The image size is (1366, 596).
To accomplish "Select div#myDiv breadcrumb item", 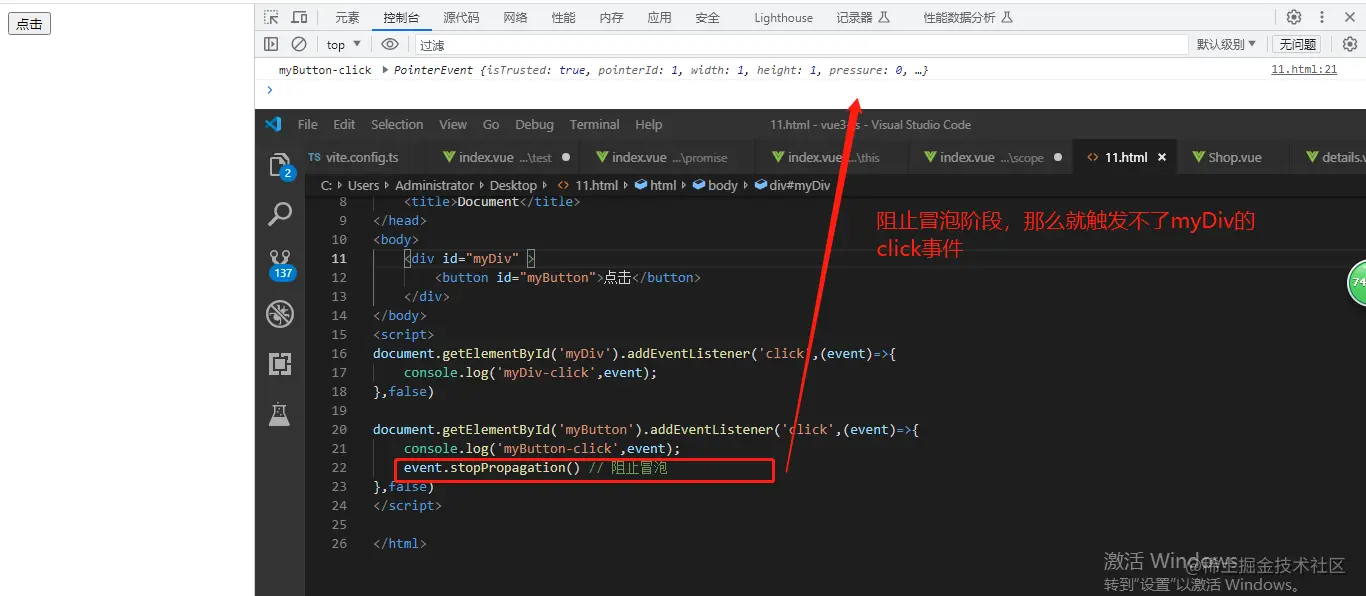I will 792,185.
